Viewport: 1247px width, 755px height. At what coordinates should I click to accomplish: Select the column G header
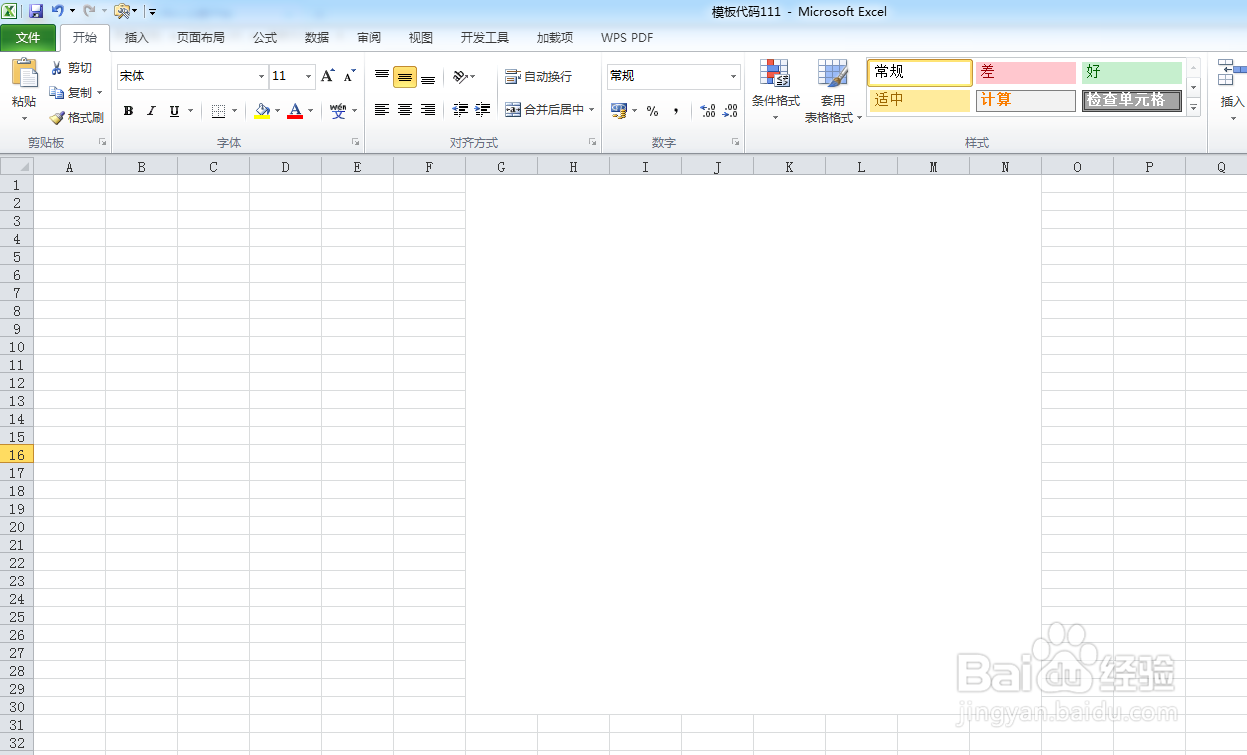point(501,167)
